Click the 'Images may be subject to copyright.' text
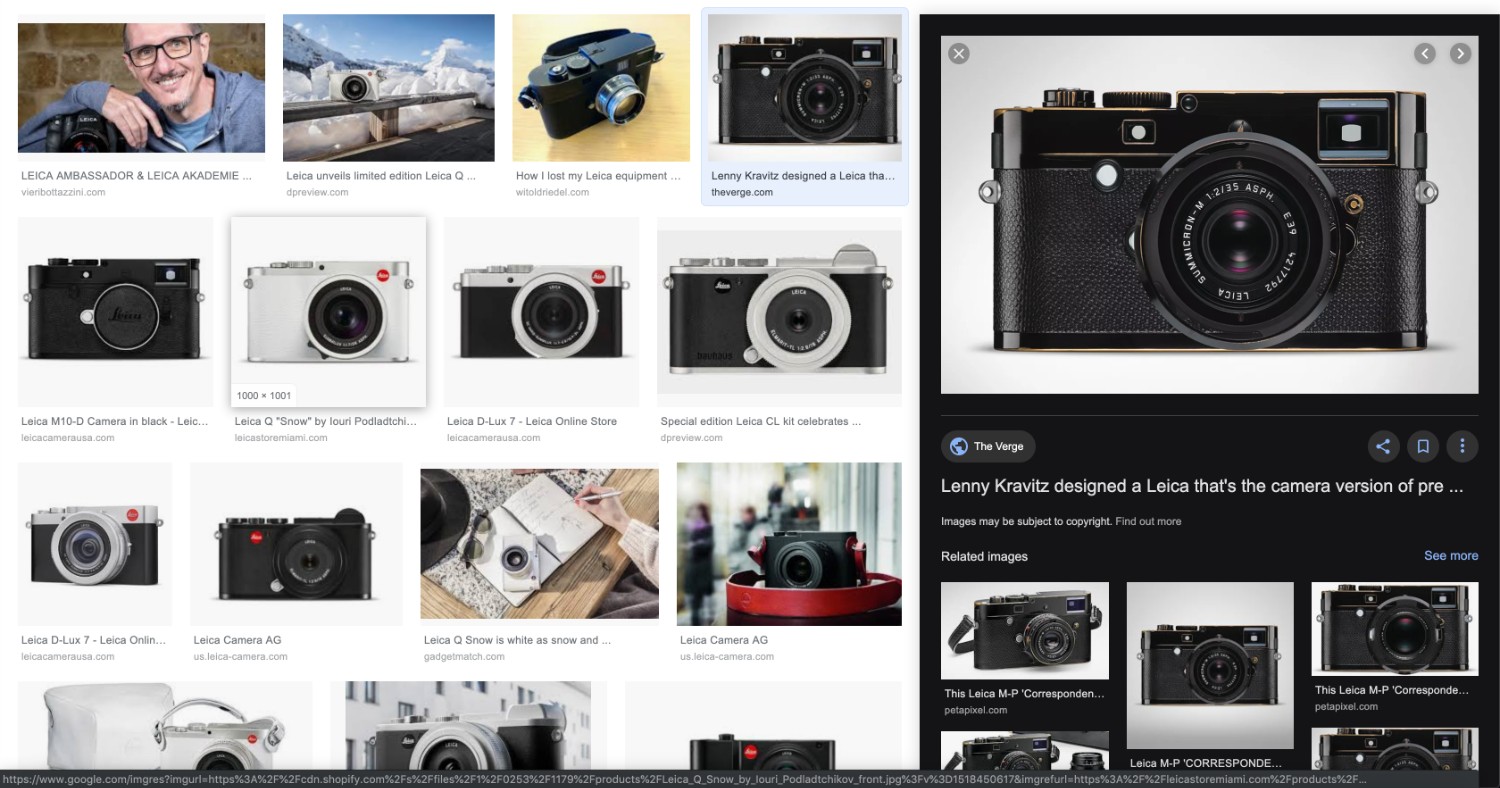Image resolution: width=1500 pixels, height=788 pixels. (x=1026, y=521)
